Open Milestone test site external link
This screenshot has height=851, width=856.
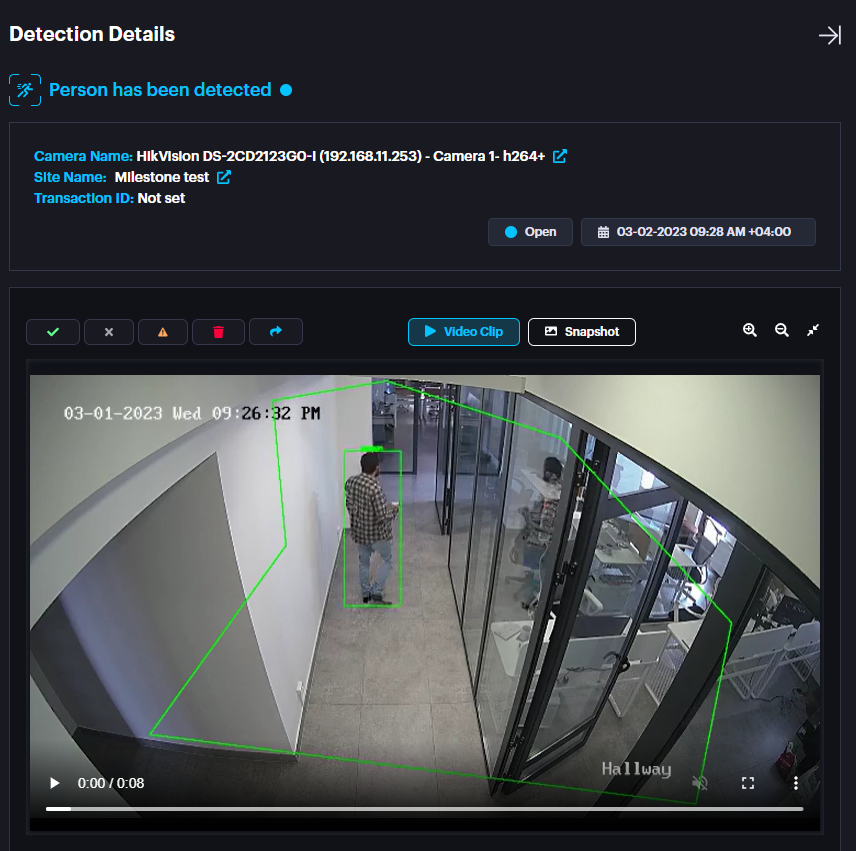(x=224, y=177)
